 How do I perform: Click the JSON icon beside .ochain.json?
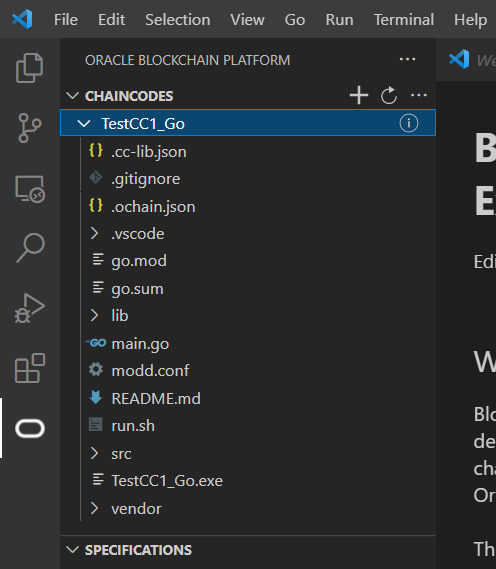tap(96, 205)
